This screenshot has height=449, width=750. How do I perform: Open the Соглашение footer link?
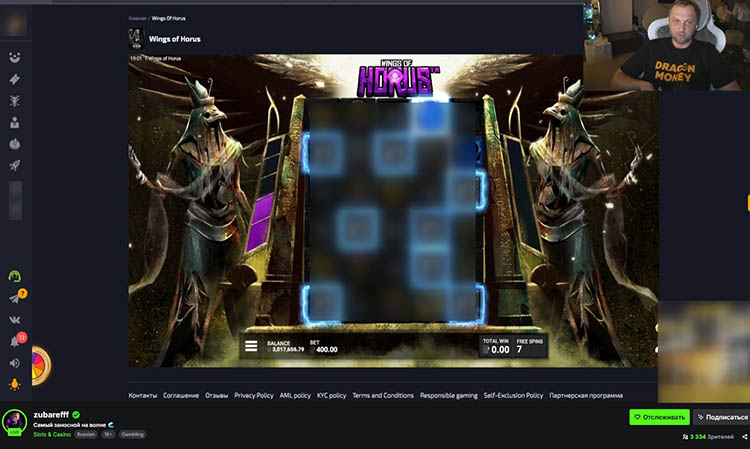click(x=181, y=395)
